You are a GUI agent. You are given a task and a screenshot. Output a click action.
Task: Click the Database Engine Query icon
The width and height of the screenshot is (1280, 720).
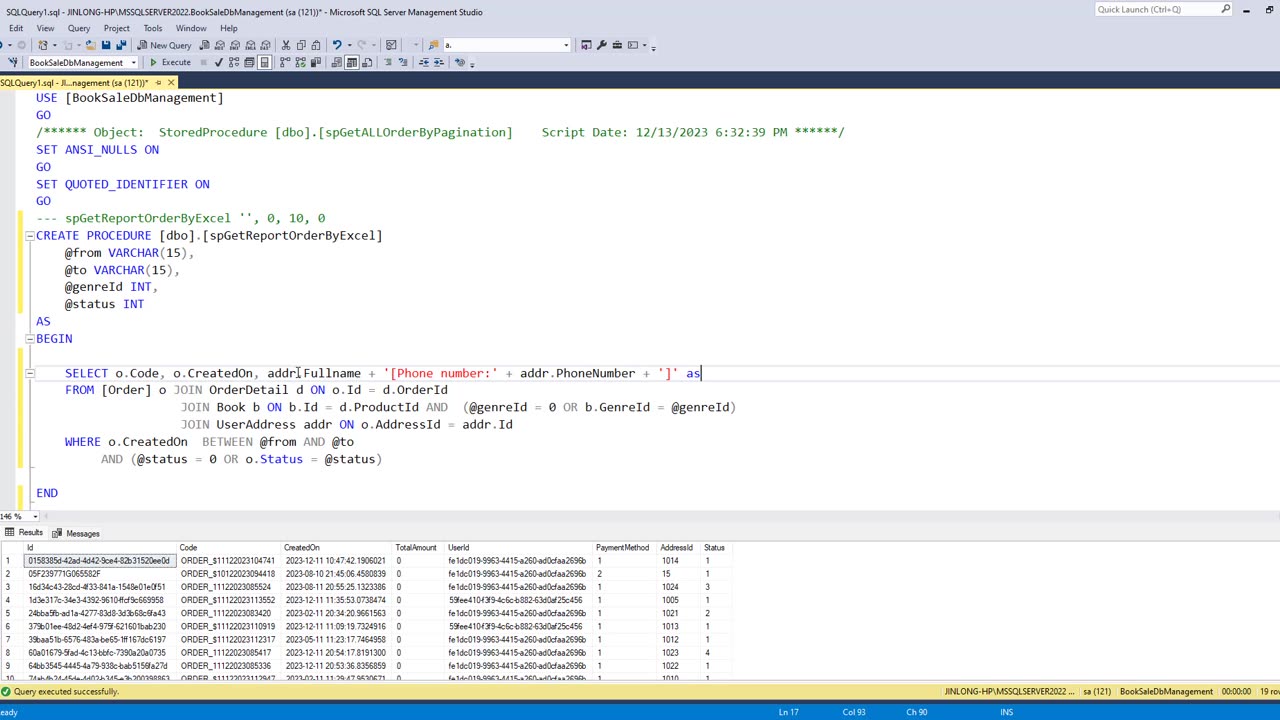pos(206,45)
